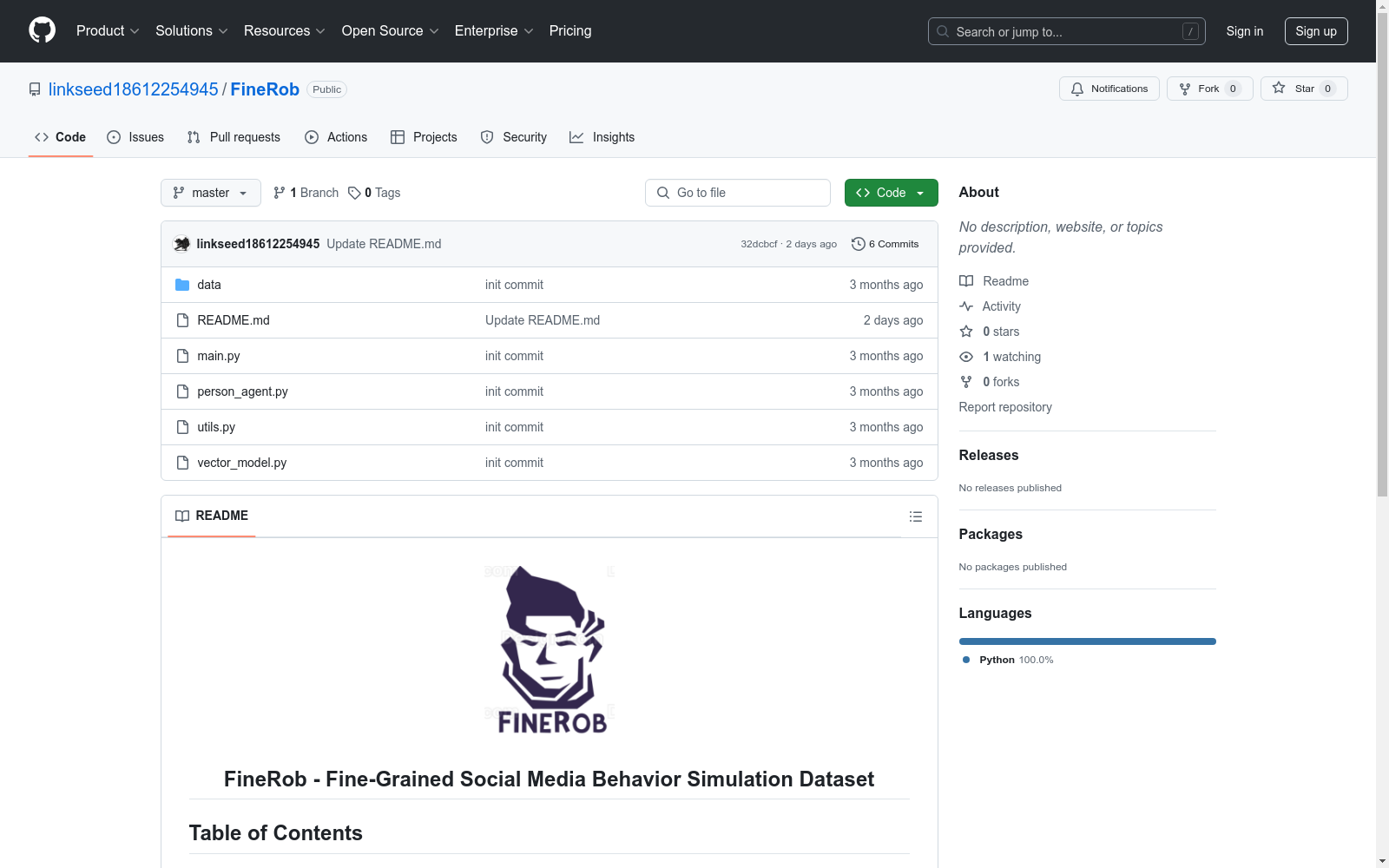This screenshot has height=868, width=1389.
Task: Open the Issues tab
Action: click(135, 137)
